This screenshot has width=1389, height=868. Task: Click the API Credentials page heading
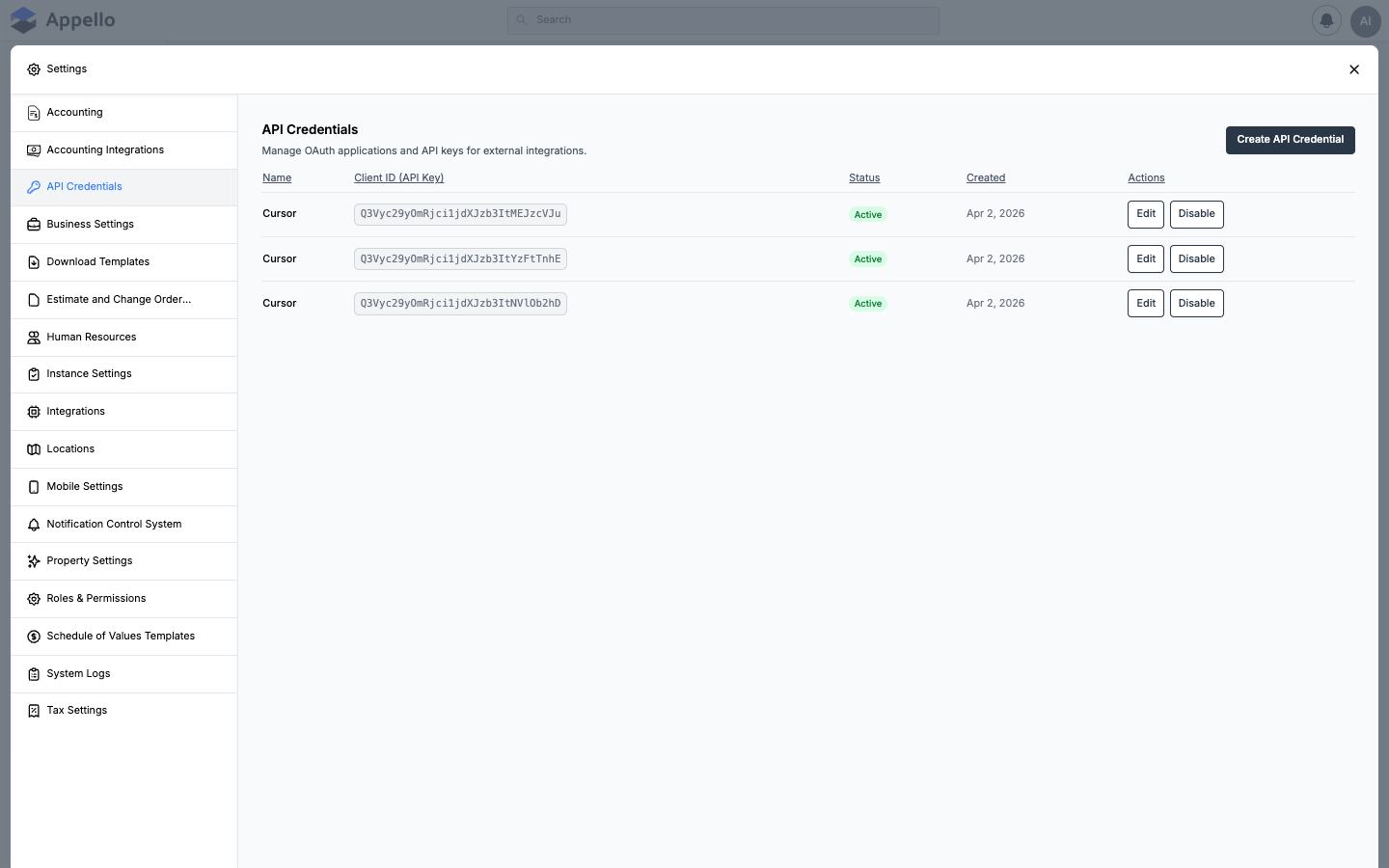(x=310, y=130)
